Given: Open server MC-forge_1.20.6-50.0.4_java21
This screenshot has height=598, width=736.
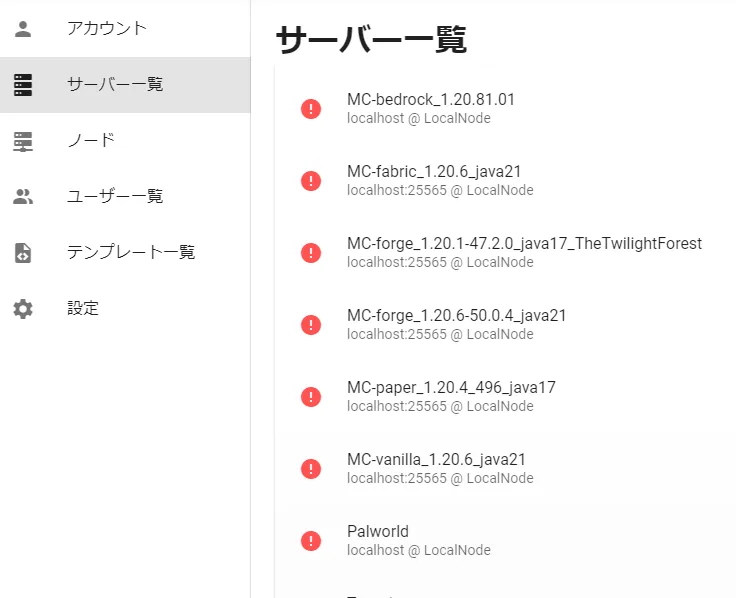Looking at the screenshot, I should coord(456,324).
